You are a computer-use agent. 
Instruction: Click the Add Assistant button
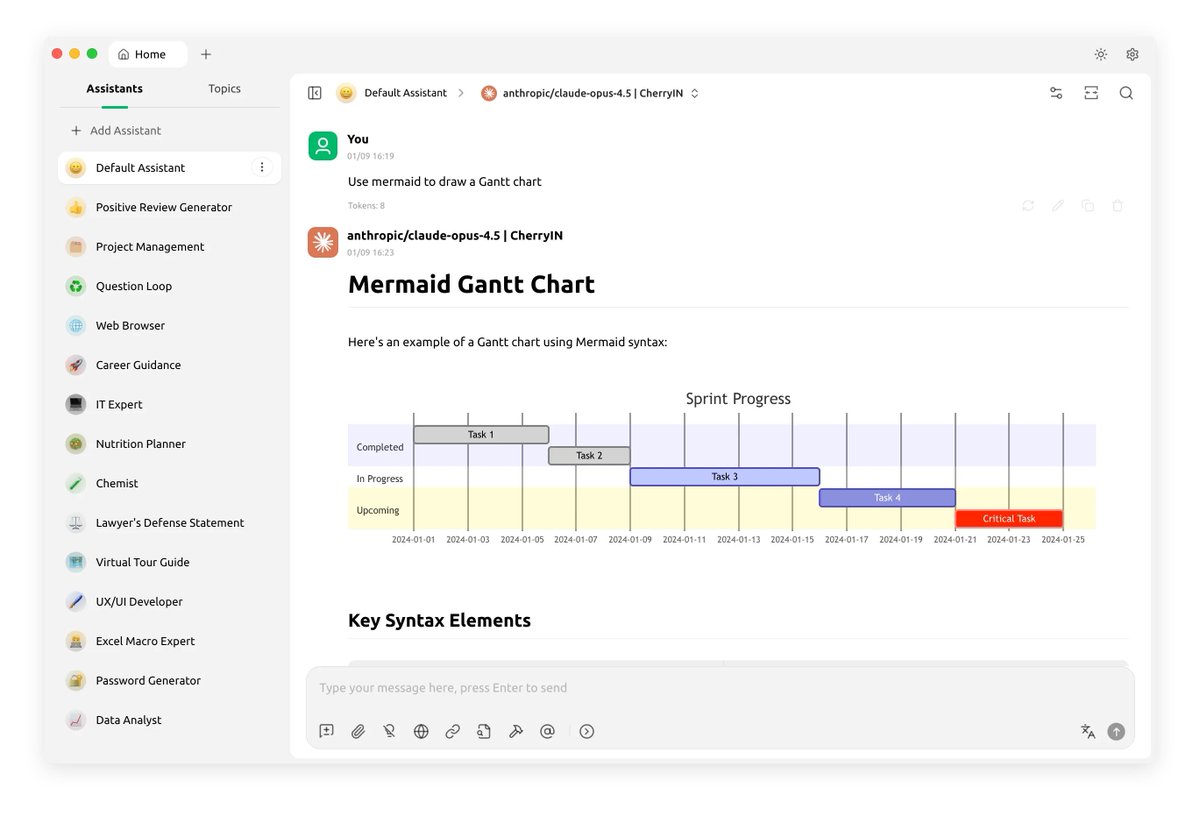pyautogui.click(x=116, y=131)
